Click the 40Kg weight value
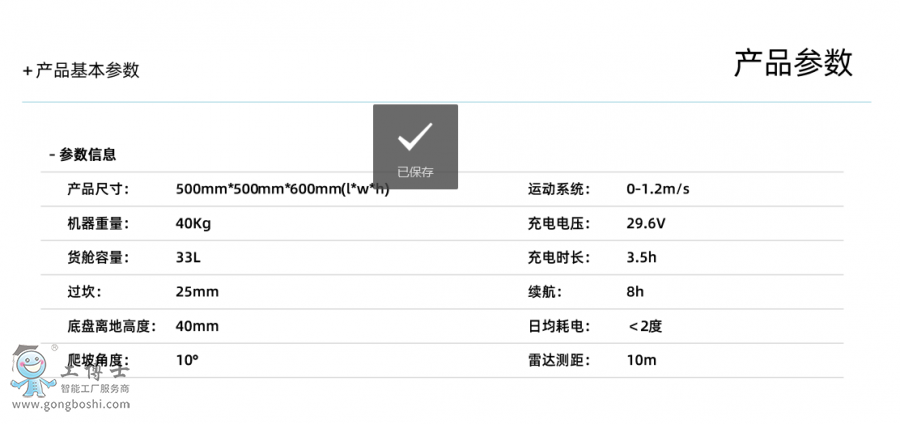Screen dimensions: 900x424 coord(193,223)
